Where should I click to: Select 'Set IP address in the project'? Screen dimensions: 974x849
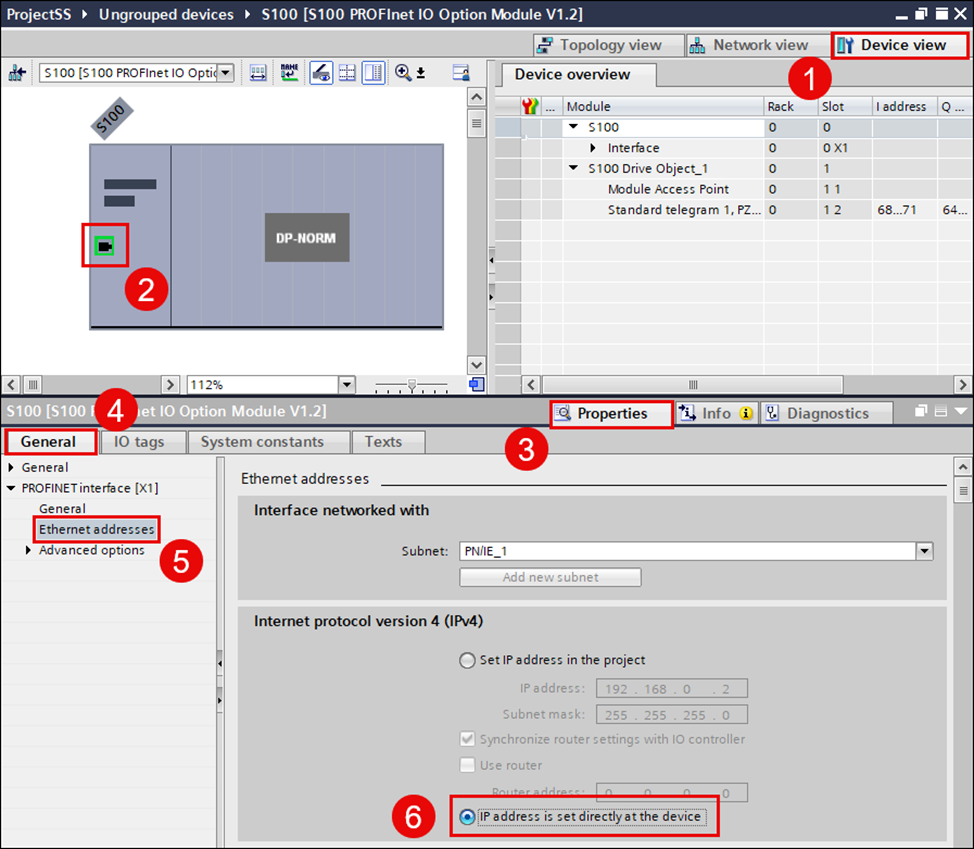(x=467, y=660)
